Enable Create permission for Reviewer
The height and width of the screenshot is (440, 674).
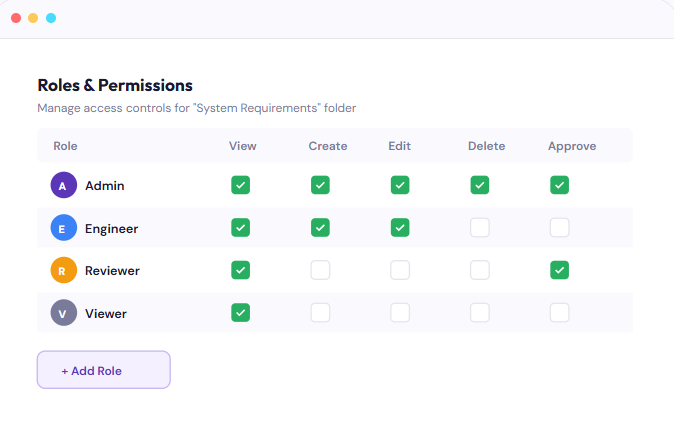pyautogui.click(x=320, y=270)
